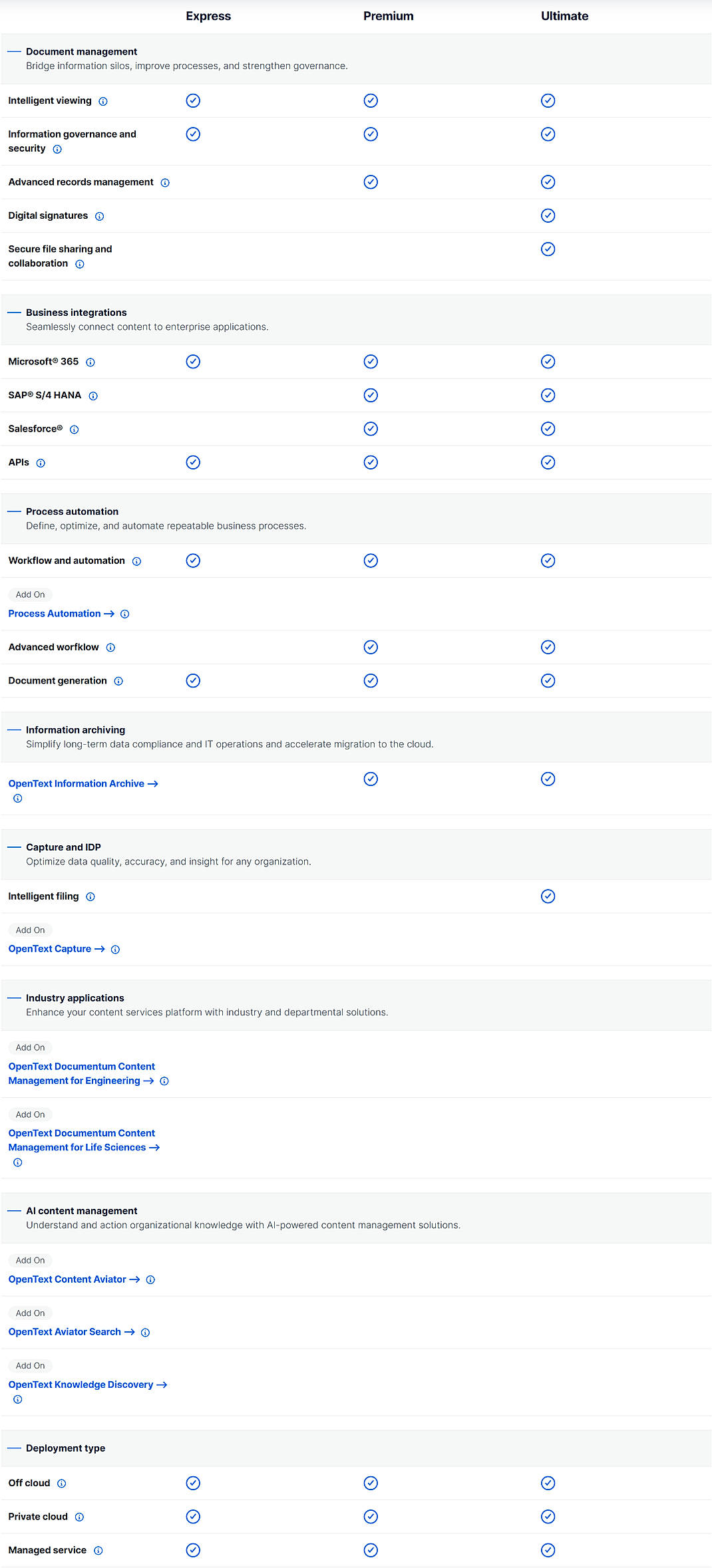Screen dimensions: 712x1568
Task: Show info icon for OpenText Capture
Action: [x=115, y=950]
